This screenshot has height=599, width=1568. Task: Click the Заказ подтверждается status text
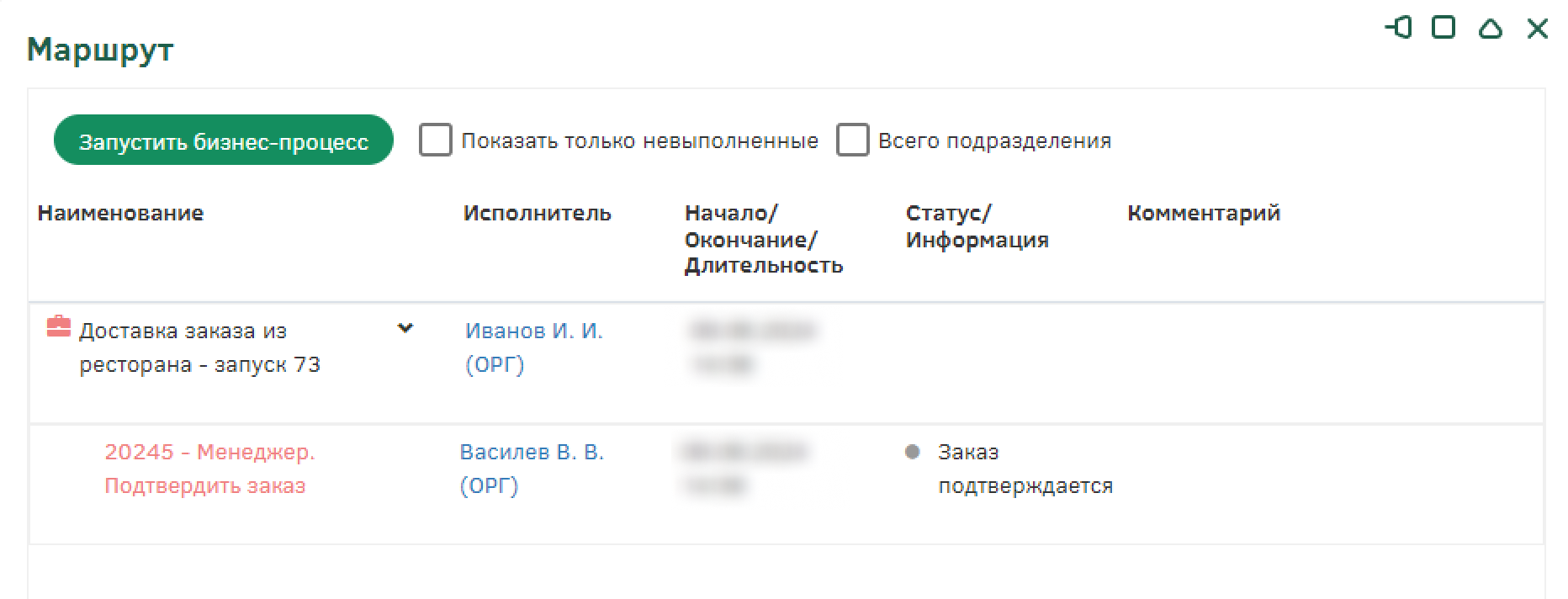[x=1025, y=469]
